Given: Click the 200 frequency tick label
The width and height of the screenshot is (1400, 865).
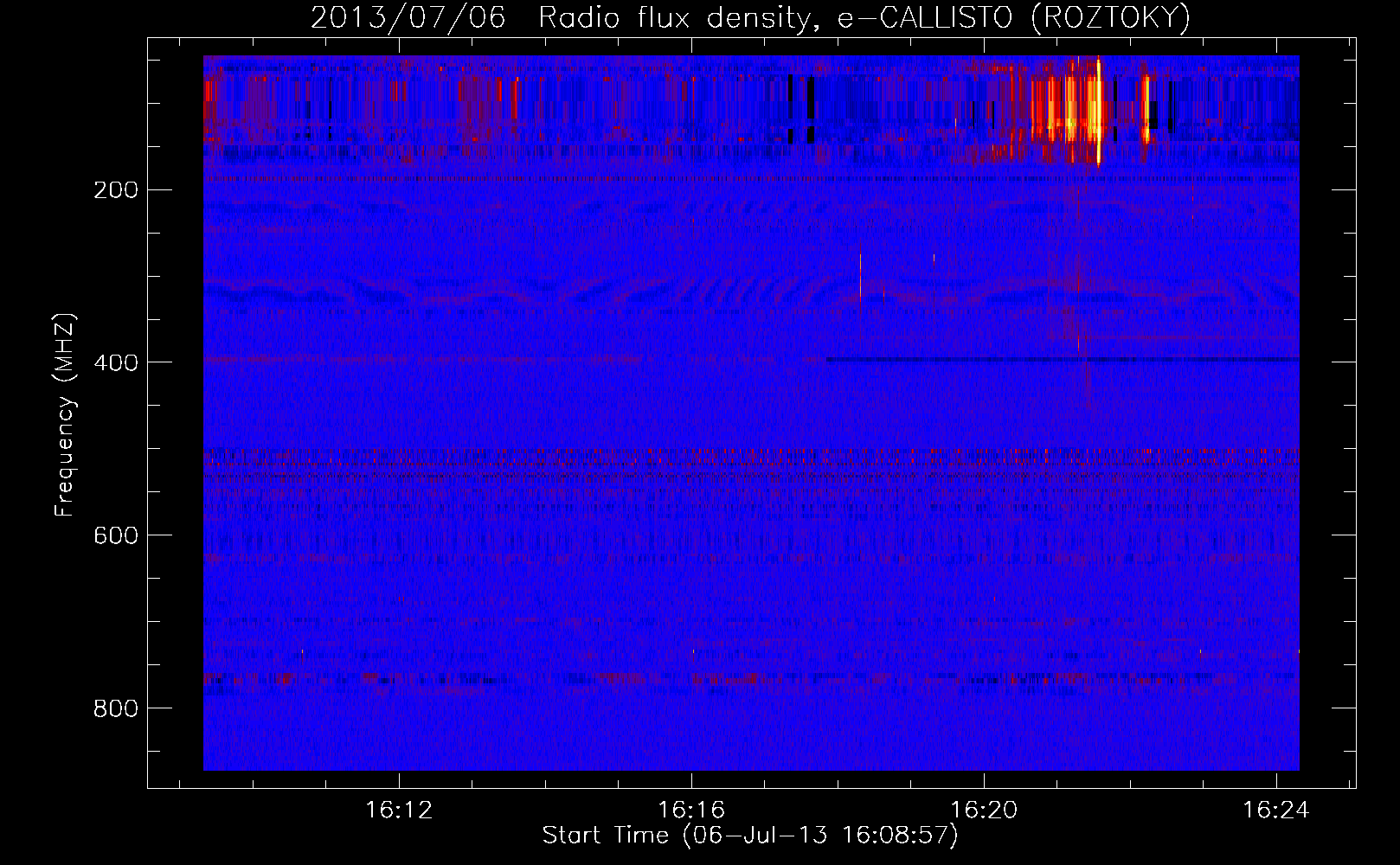Looking at the screenshot, I should [x=115, y=189].
